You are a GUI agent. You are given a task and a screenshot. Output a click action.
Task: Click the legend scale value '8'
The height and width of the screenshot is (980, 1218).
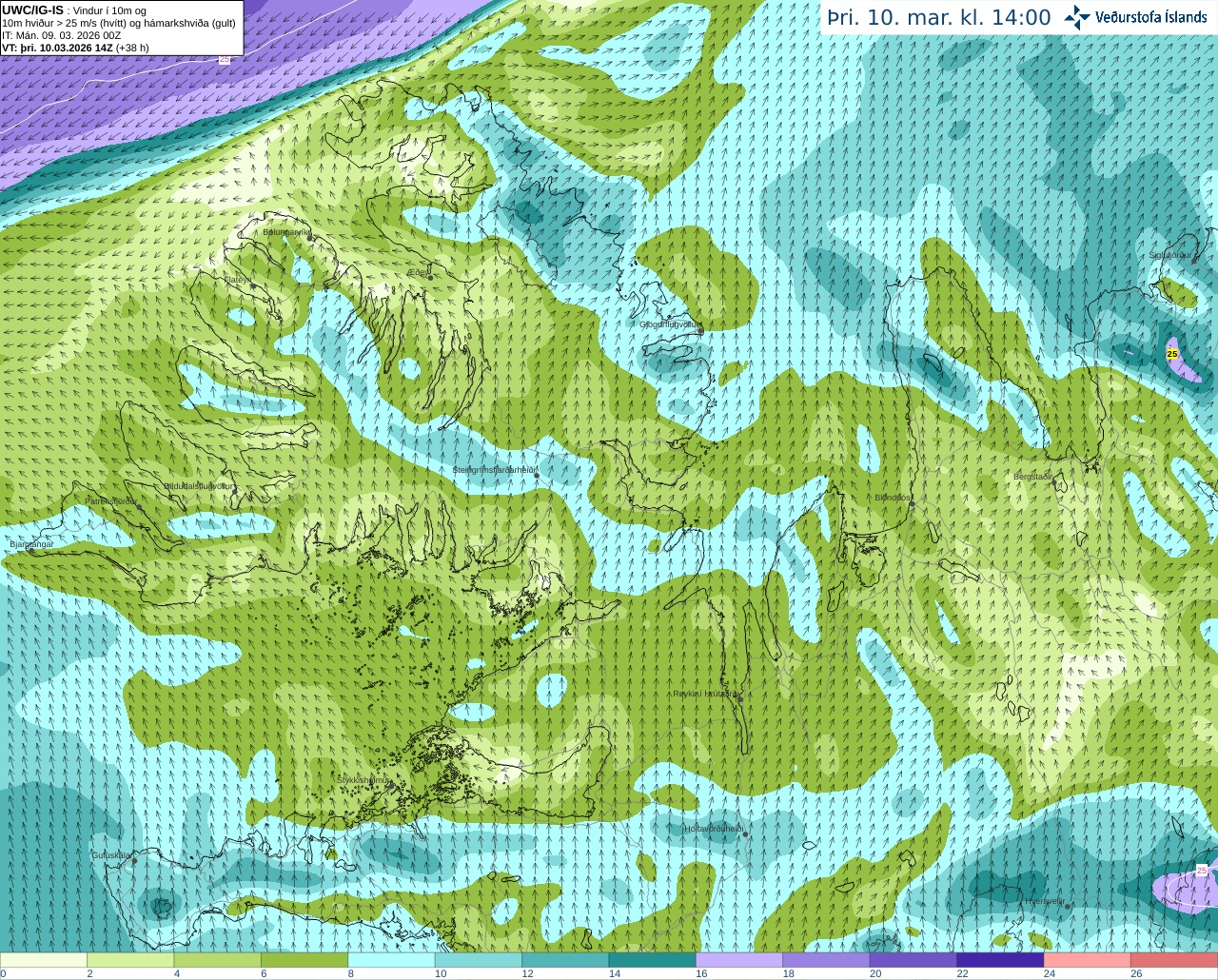point(351,973)
